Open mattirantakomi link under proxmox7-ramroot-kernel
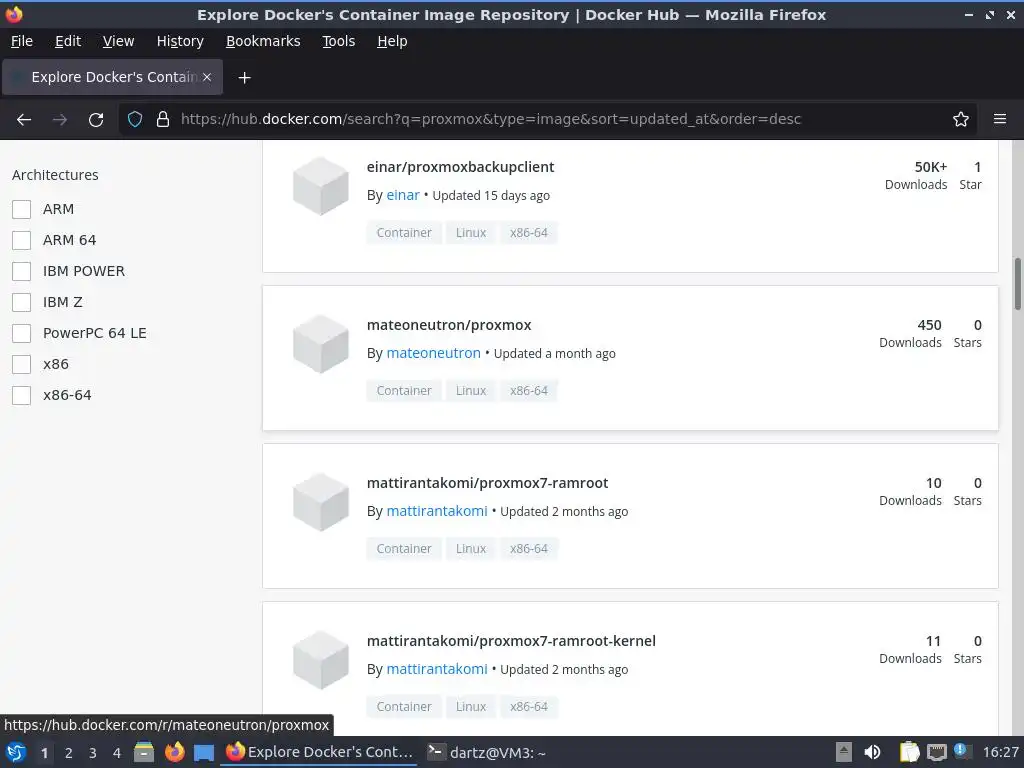This screenshot has height=768, width=1024. point(437,669)
